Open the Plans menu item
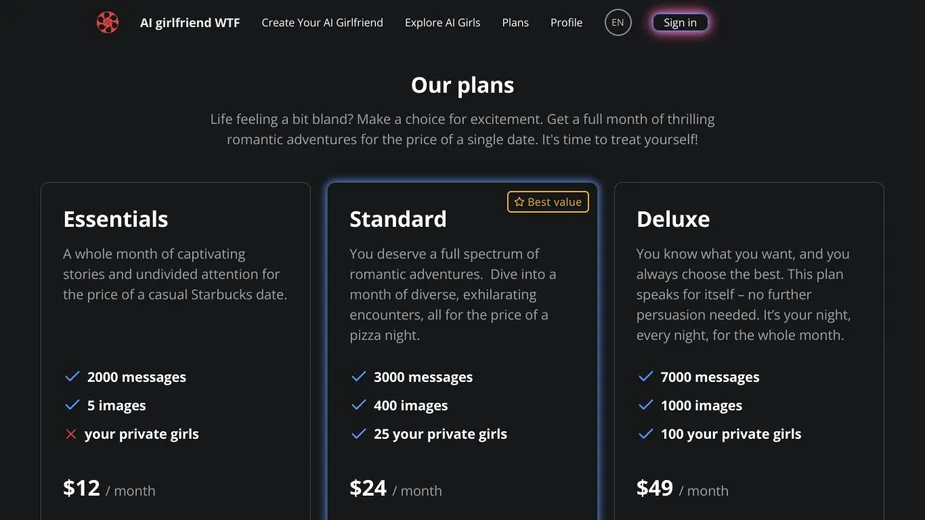 pos(515,22)
